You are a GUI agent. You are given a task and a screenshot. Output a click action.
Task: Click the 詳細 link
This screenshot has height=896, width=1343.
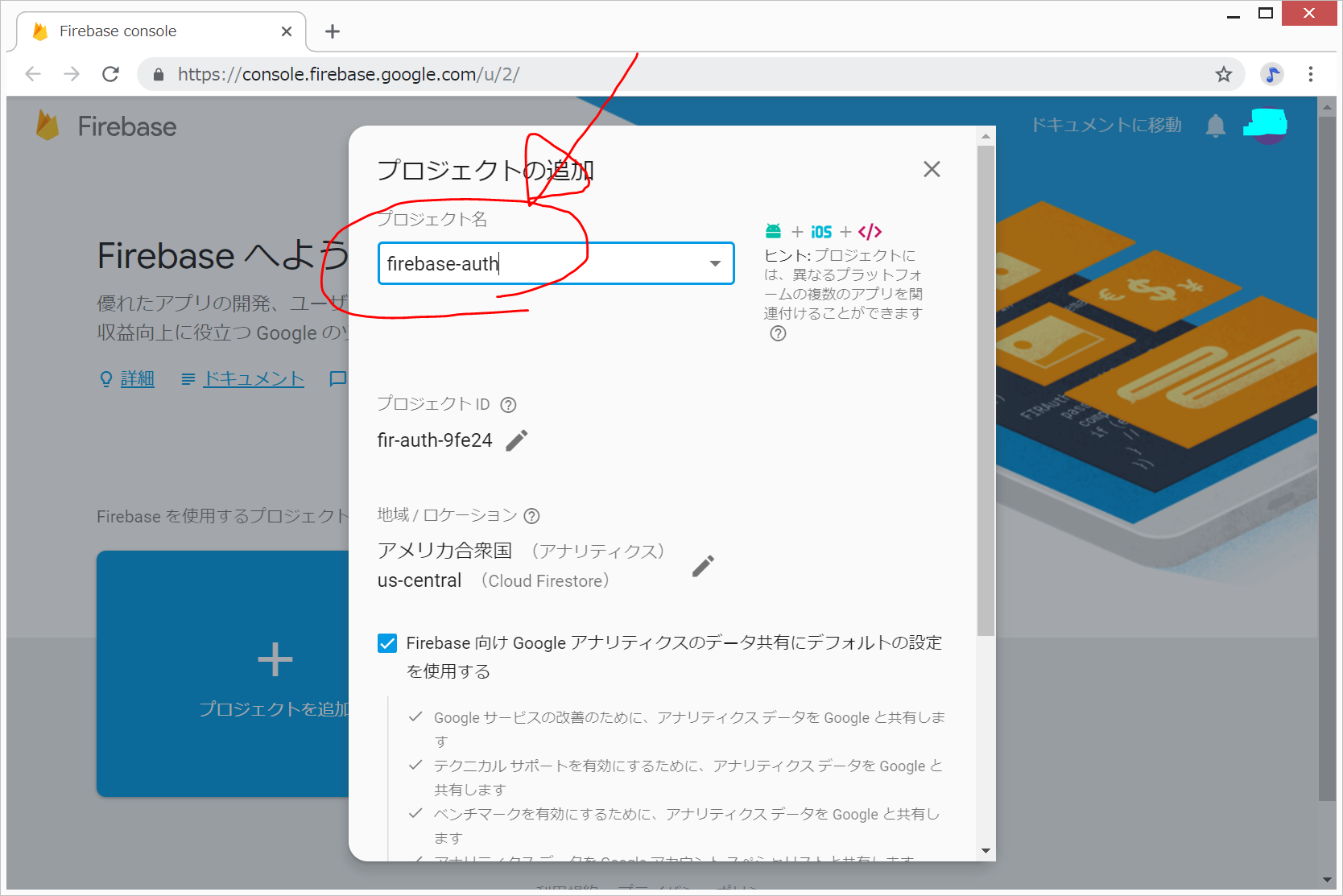(x=137, y=379)
